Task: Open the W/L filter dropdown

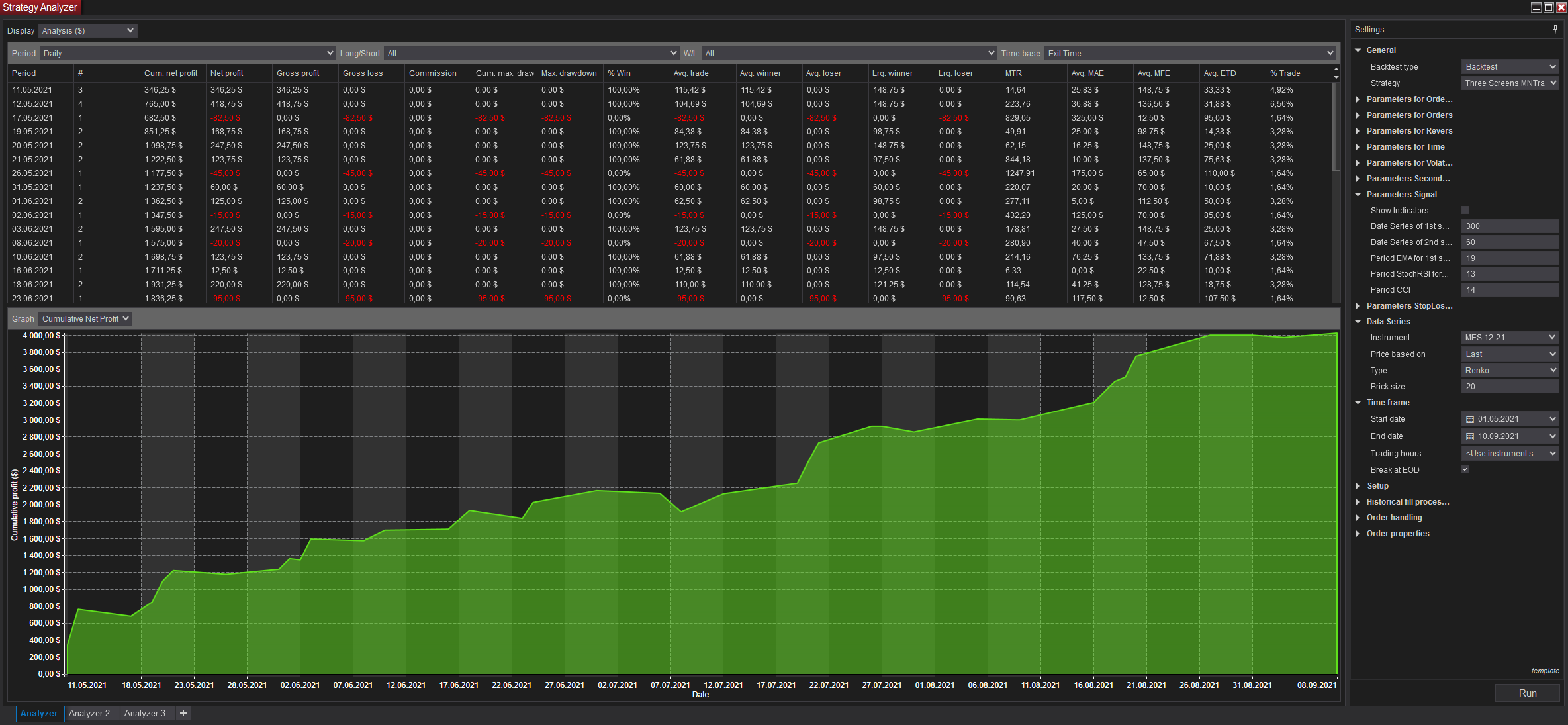Action: (x=849, y=53)
